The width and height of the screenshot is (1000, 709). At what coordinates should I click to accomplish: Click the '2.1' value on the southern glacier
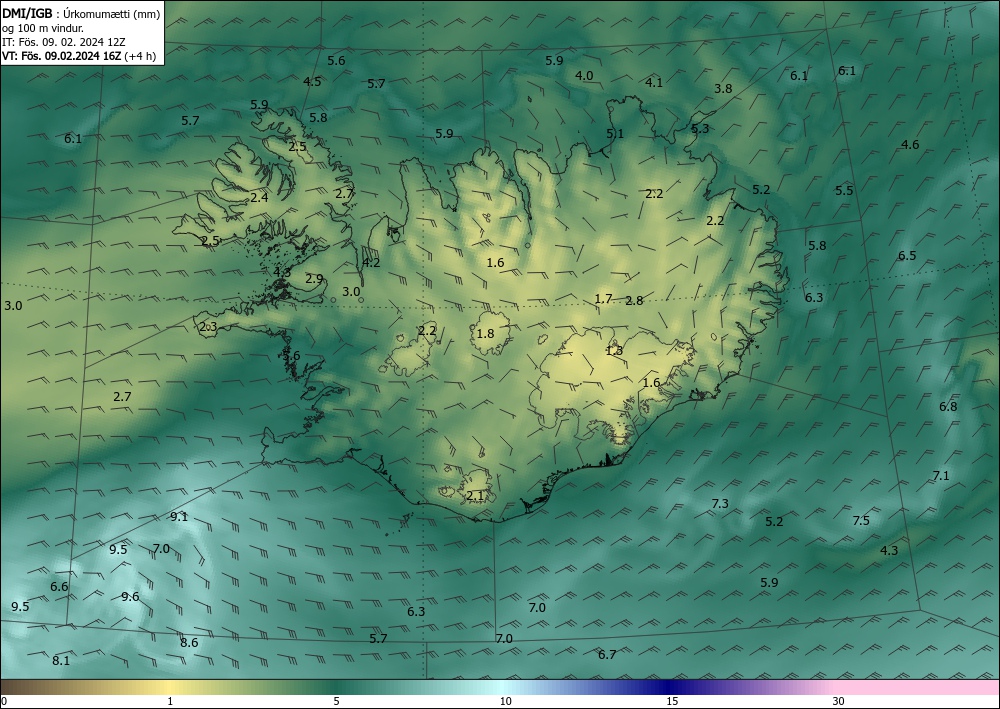point(475,496)
